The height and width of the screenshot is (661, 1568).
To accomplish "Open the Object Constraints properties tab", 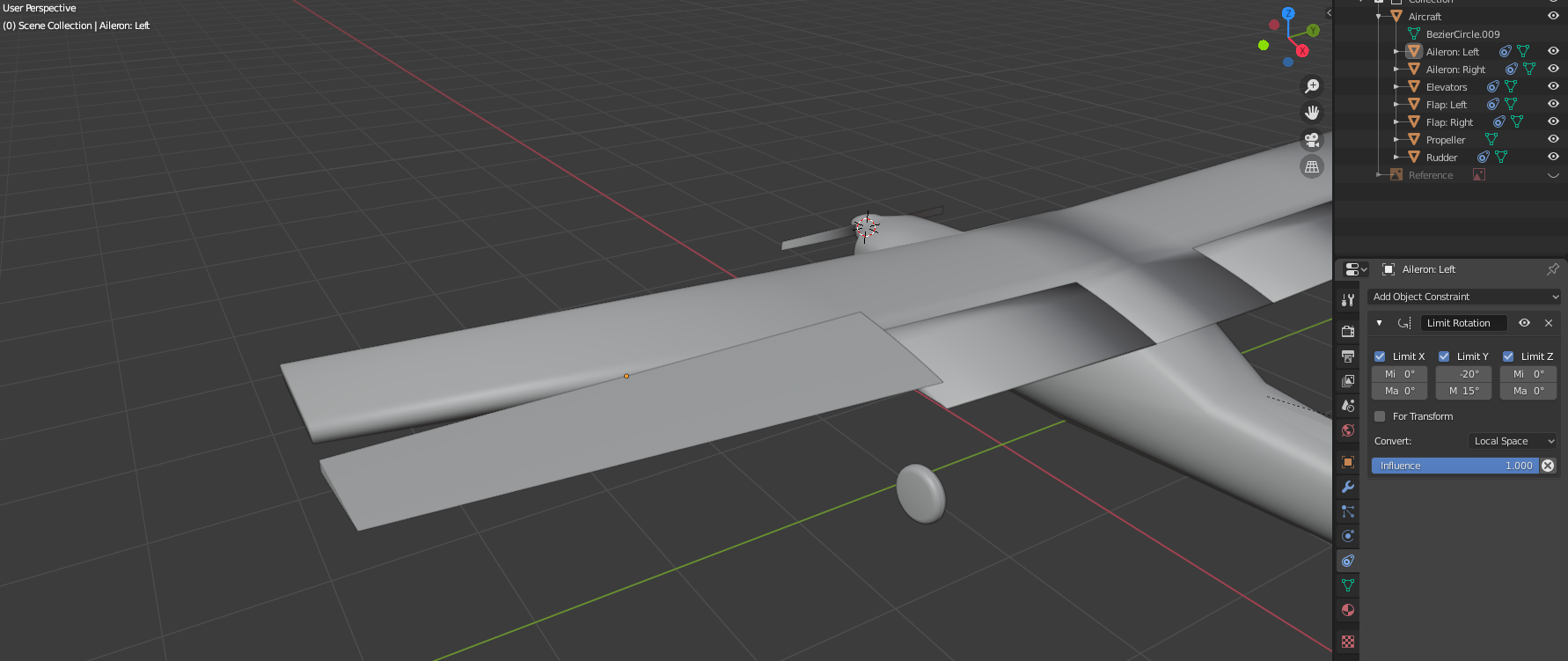I will [1348, 560].
